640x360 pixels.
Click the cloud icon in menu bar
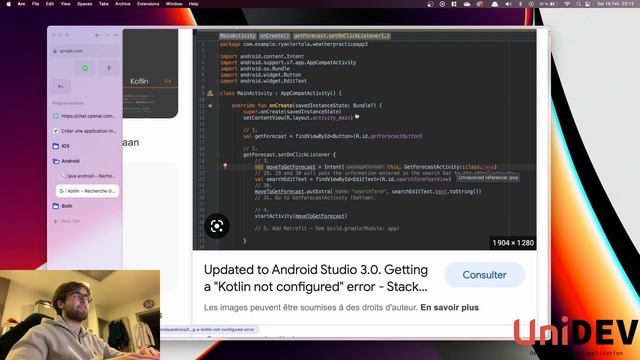click(467, 4)
